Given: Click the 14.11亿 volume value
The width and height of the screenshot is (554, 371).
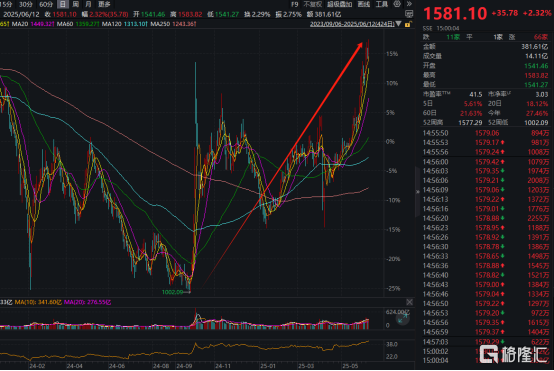Looking at the screenshot, I should tap(536, 56).
